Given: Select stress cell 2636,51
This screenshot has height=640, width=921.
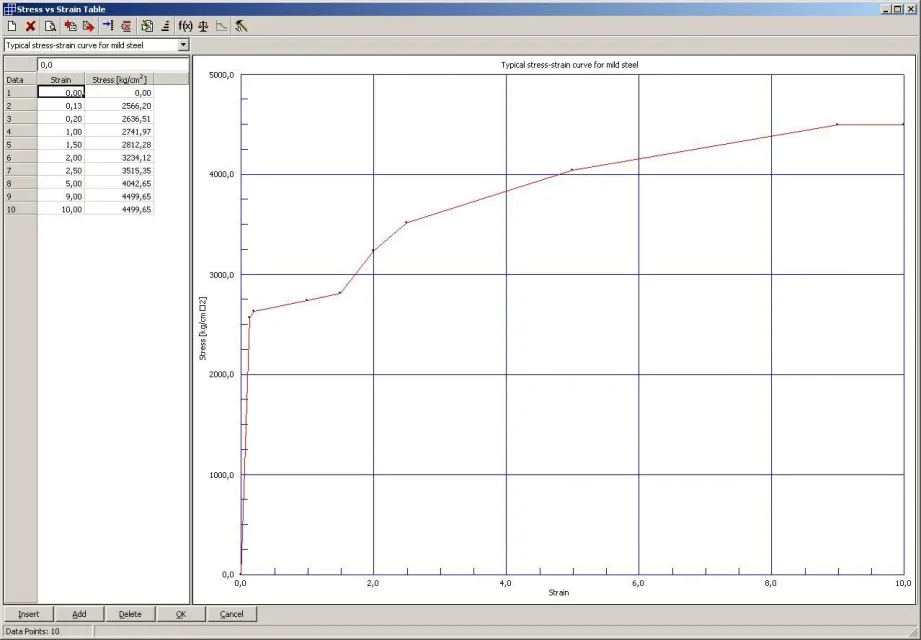Looking at the screenshot, I should click(x=119, y=119).
